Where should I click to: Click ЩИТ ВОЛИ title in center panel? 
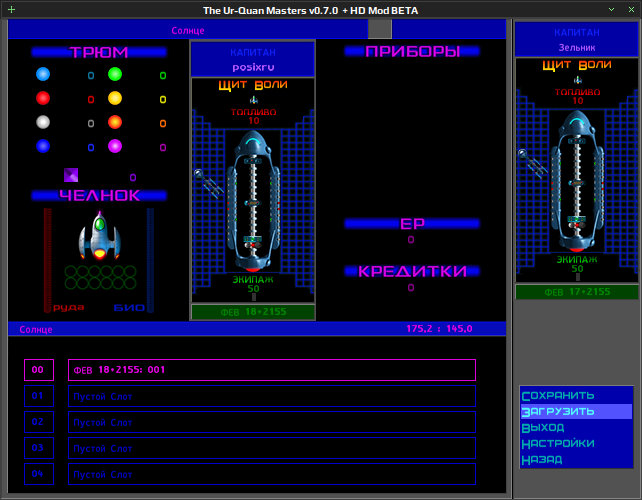coord(253,85)
